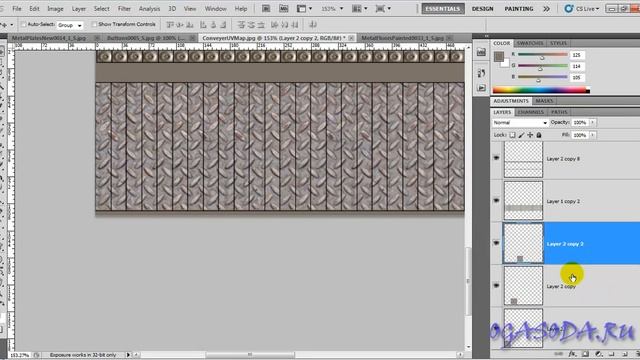The width and height of the screenshot is (640, 360).
Task: Click Align Left Edges icon
Action: click(203, 25)
